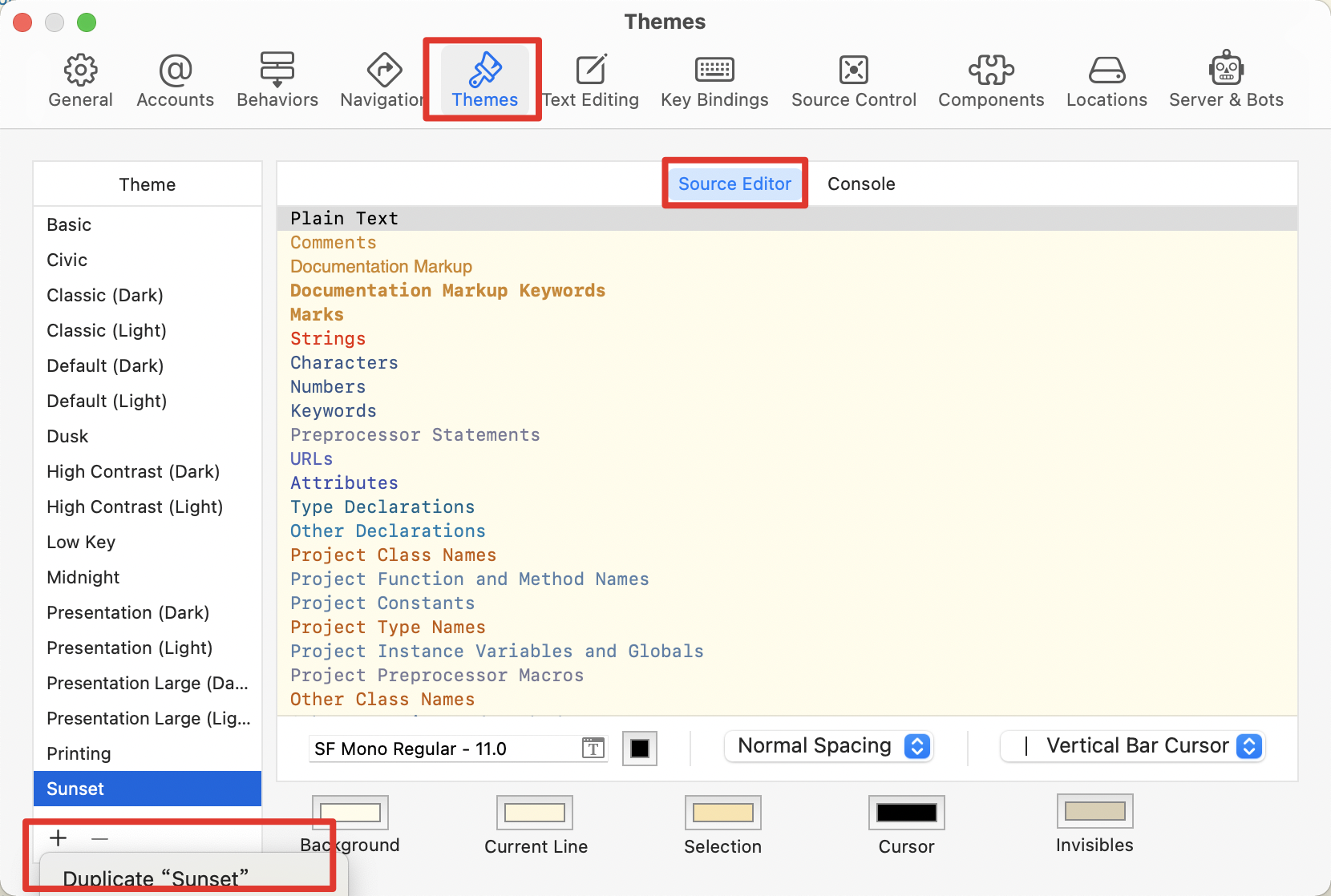Select the High Contrast (Light) theme
This screenshot has width=1331, height=896.
[x=148, y=507]
